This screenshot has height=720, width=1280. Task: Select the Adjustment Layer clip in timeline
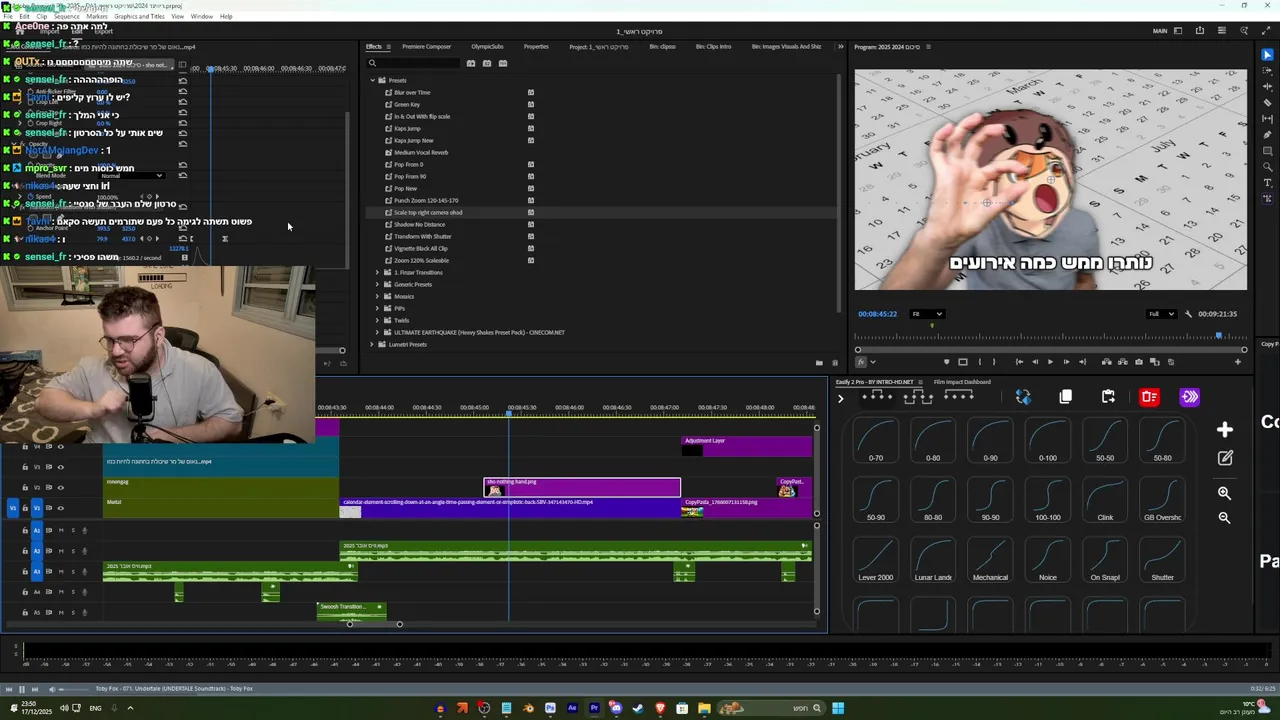pos(747,446)
